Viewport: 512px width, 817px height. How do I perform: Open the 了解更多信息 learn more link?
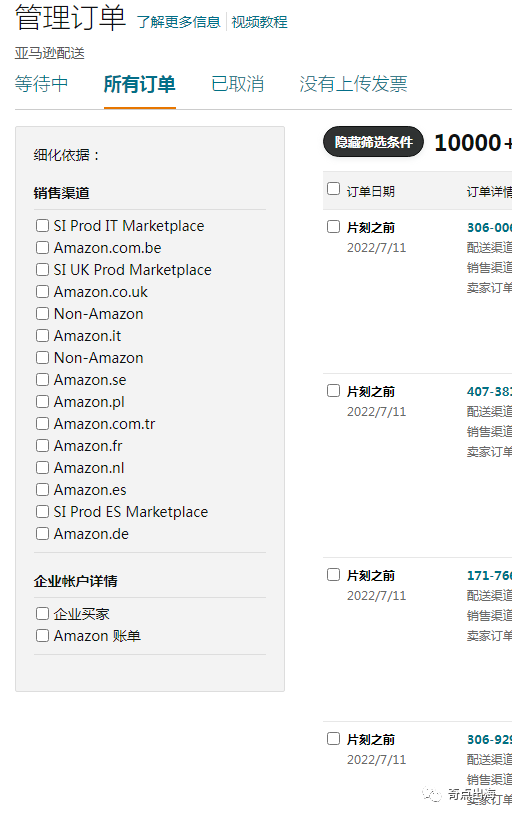[x=179, y=22]
